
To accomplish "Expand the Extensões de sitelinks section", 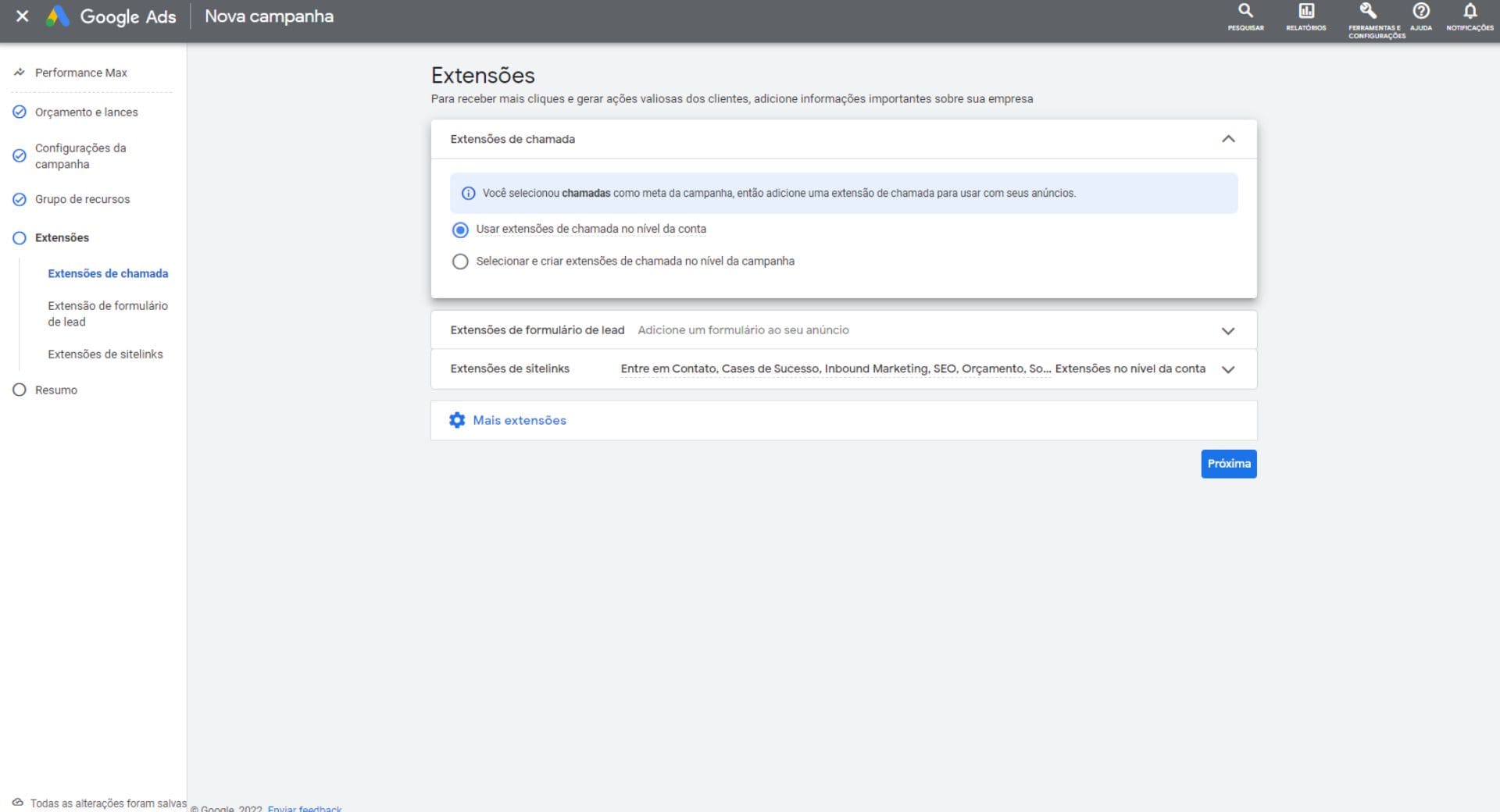I will click(x=1227, y=369).
